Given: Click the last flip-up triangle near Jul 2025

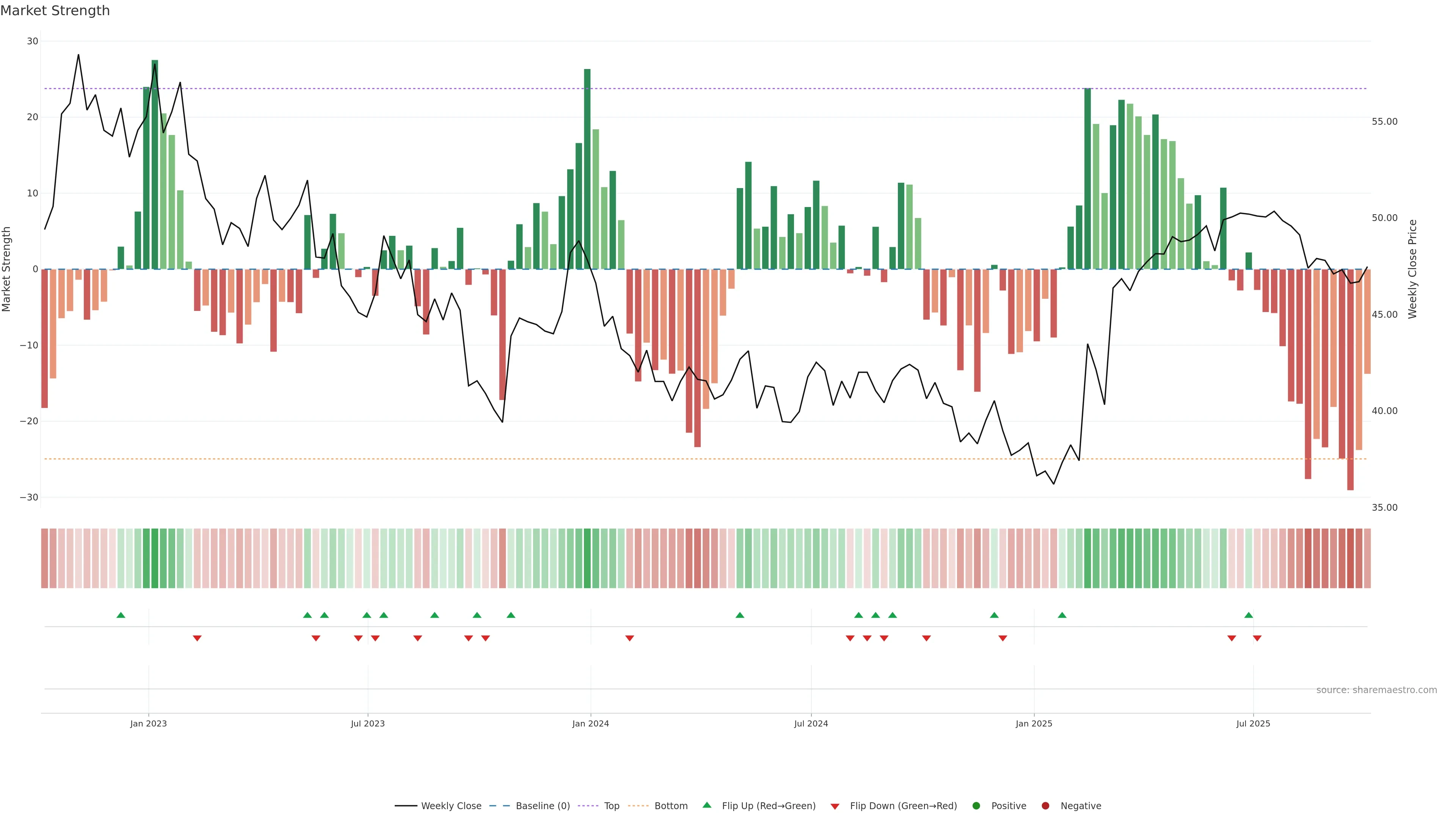Looking at the screenshot, I should click(1249, 615).
